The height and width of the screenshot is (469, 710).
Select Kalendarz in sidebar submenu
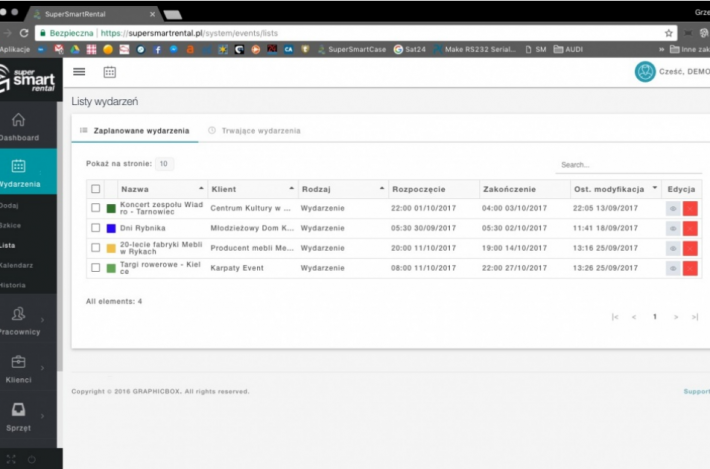[16, 265]
